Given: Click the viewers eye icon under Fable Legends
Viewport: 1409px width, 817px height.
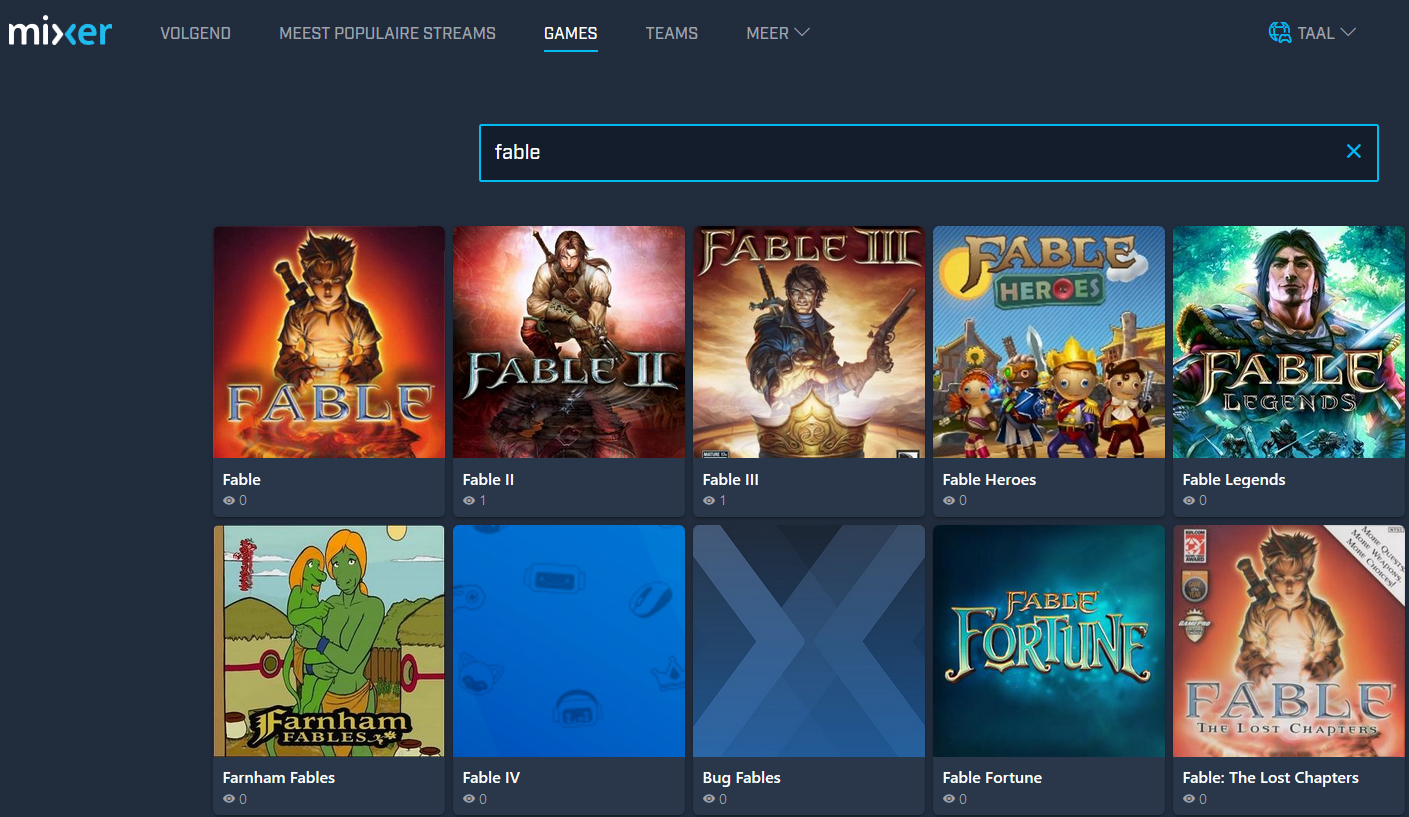Looking at the screenshot, I should pos(1189,500).
